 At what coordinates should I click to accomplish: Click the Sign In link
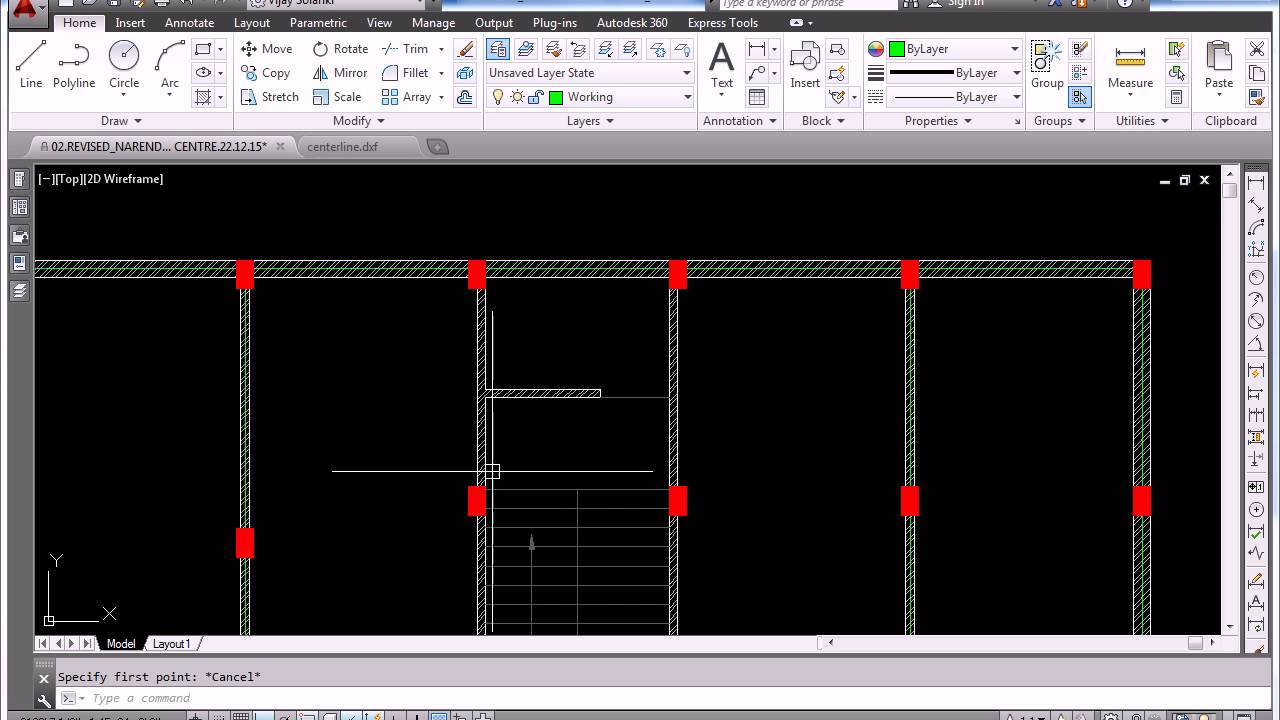coord(965,4)
